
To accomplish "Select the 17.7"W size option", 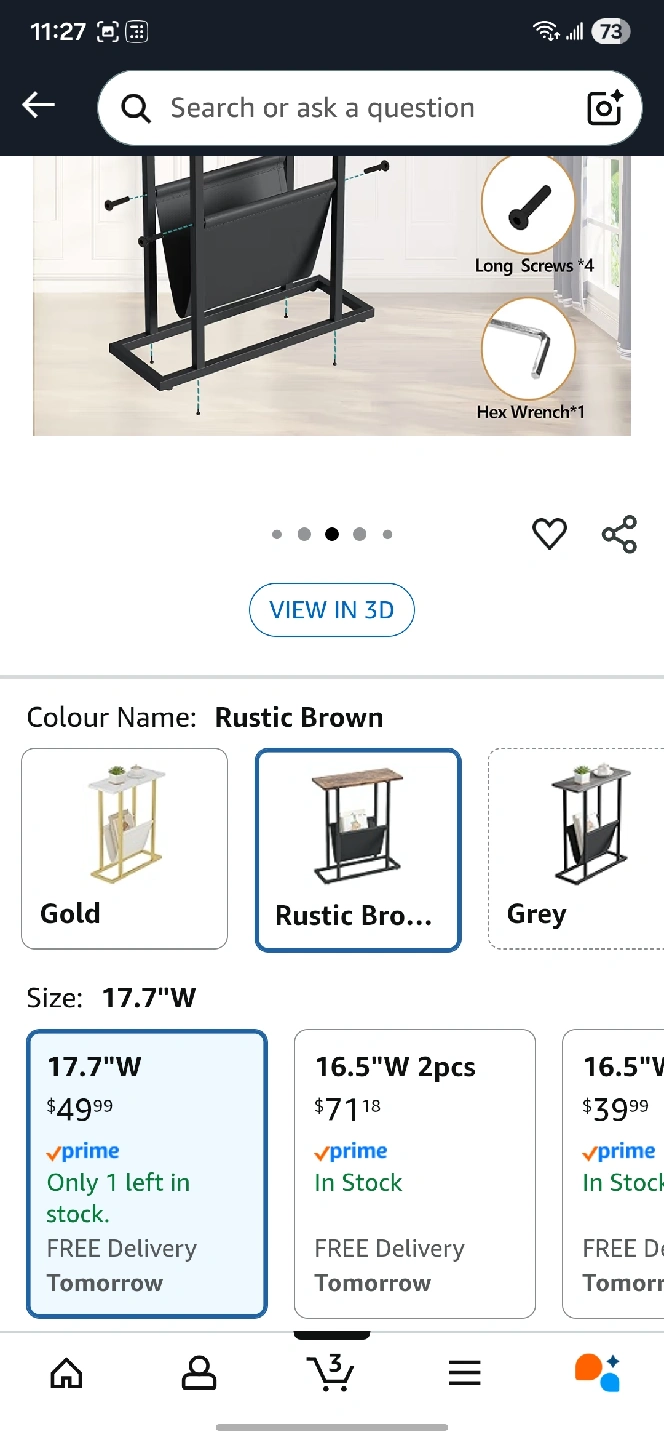I will coord(147,1174).
